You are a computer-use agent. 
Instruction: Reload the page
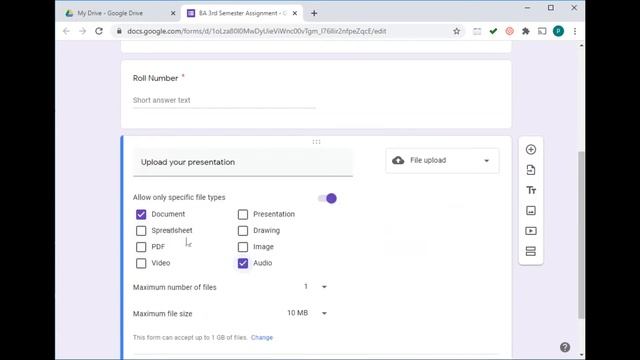99,31
